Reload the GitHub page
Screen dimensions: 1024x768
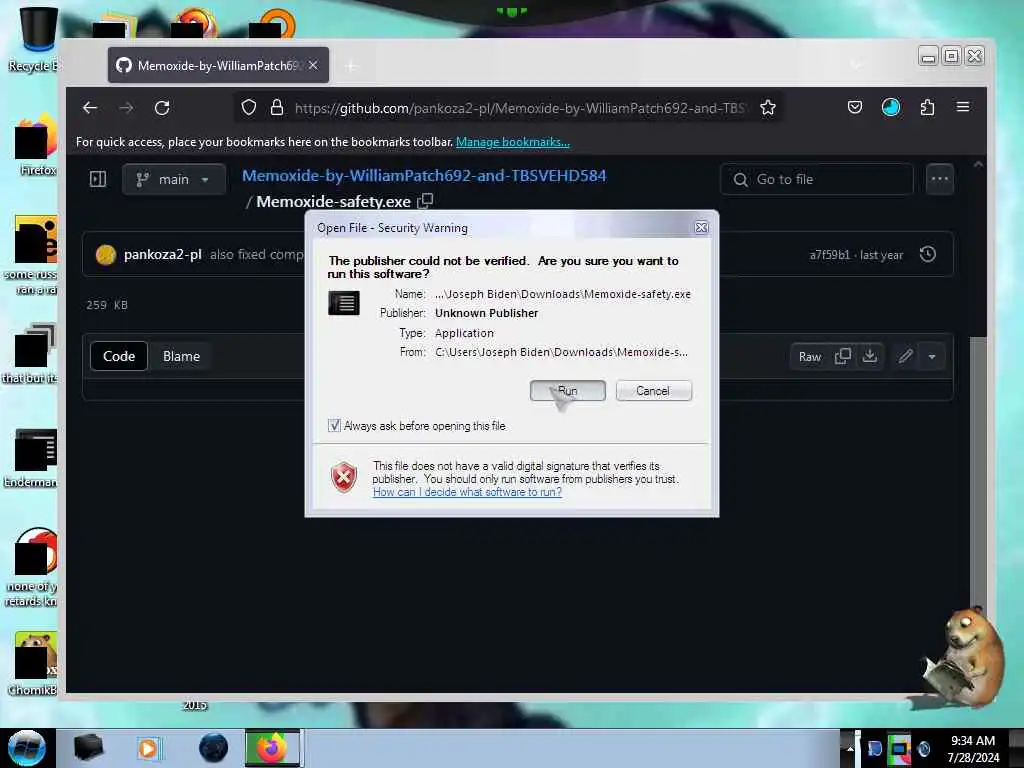(x=162, y=108)
